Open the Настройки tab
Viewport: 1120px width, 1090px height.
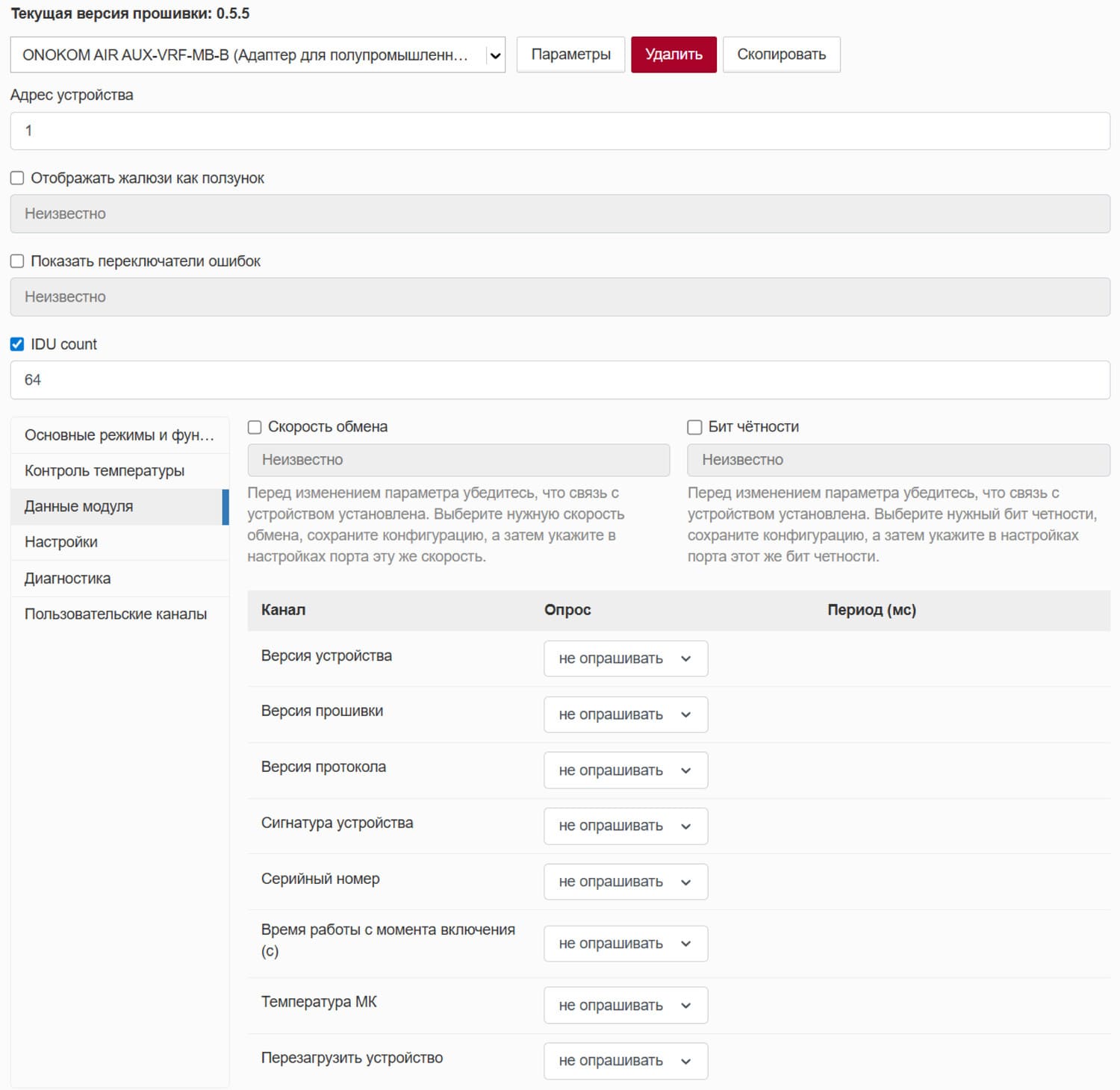[61, 542]
